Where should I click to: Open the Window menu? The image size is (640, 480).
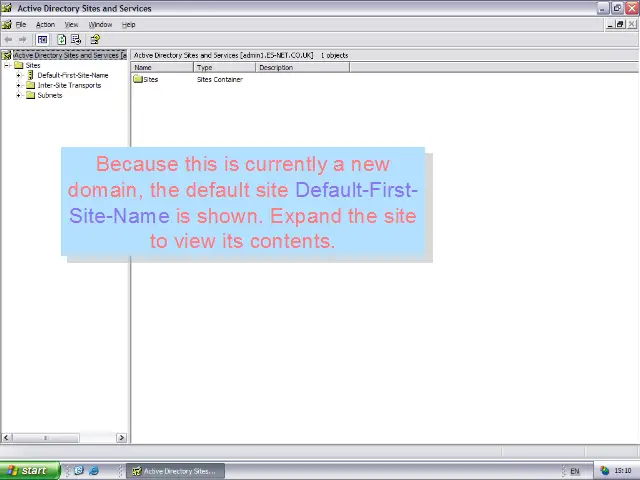click(100, 24)
